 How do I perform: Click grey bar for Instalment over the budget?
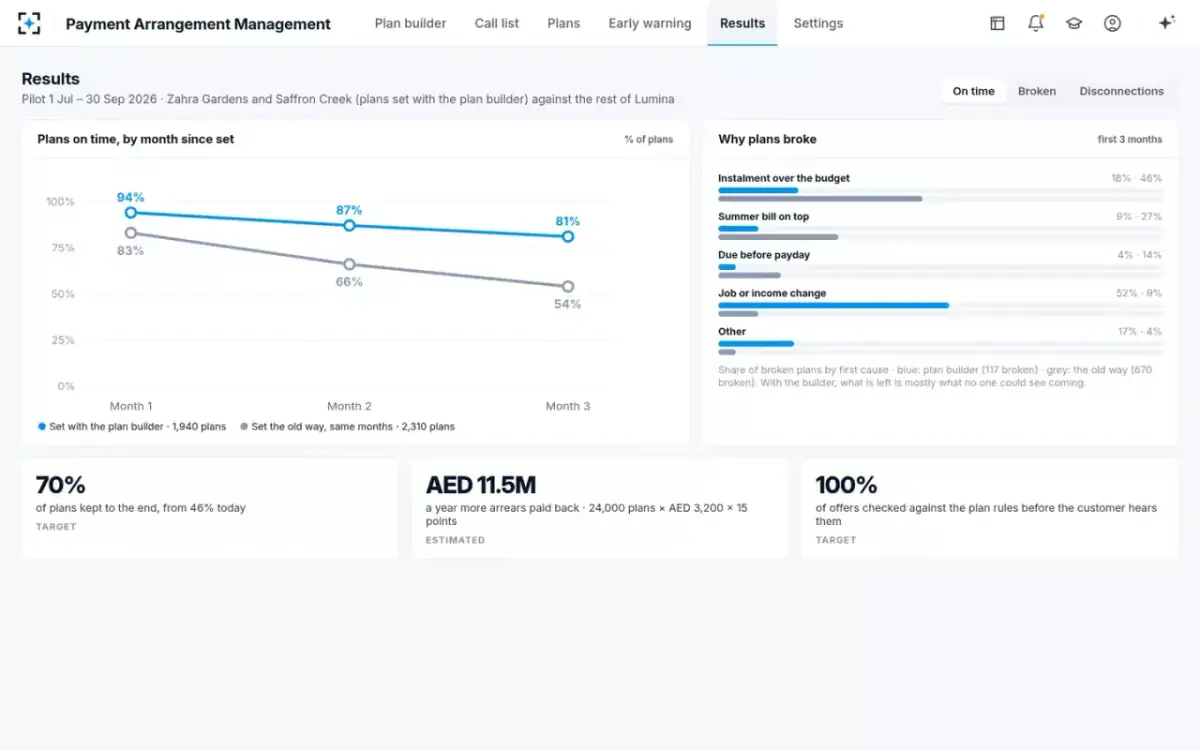pos(820,199)
